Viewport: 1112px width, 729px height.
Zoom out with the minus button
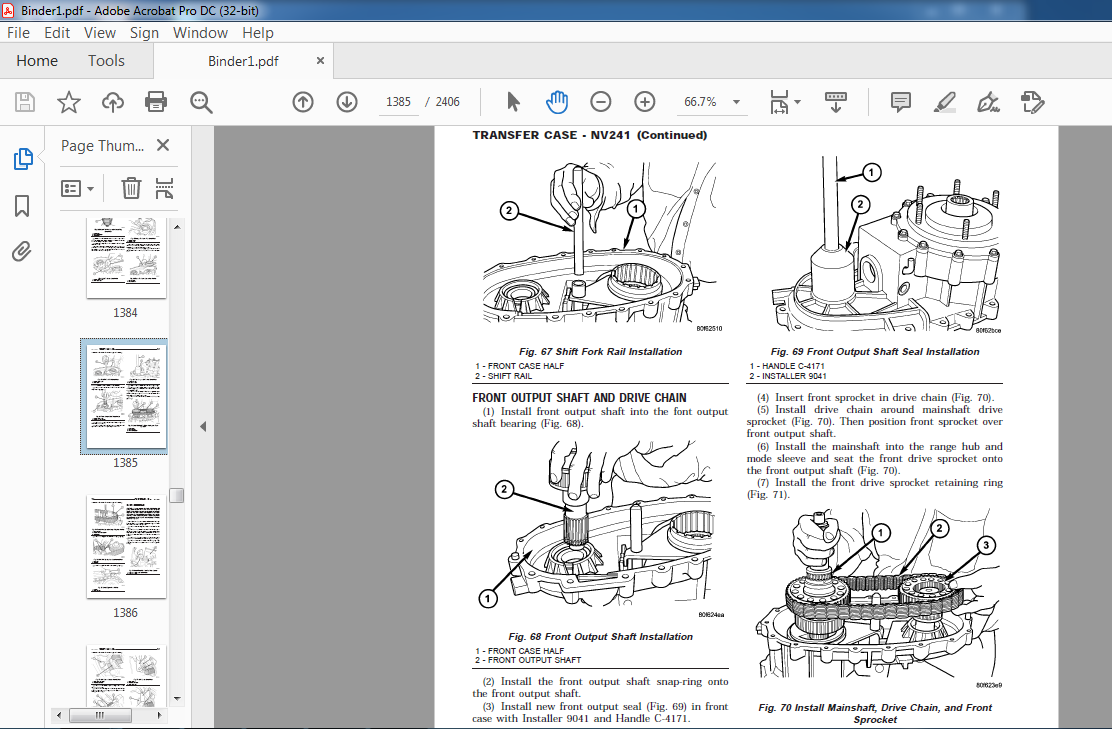pos(601,102)
